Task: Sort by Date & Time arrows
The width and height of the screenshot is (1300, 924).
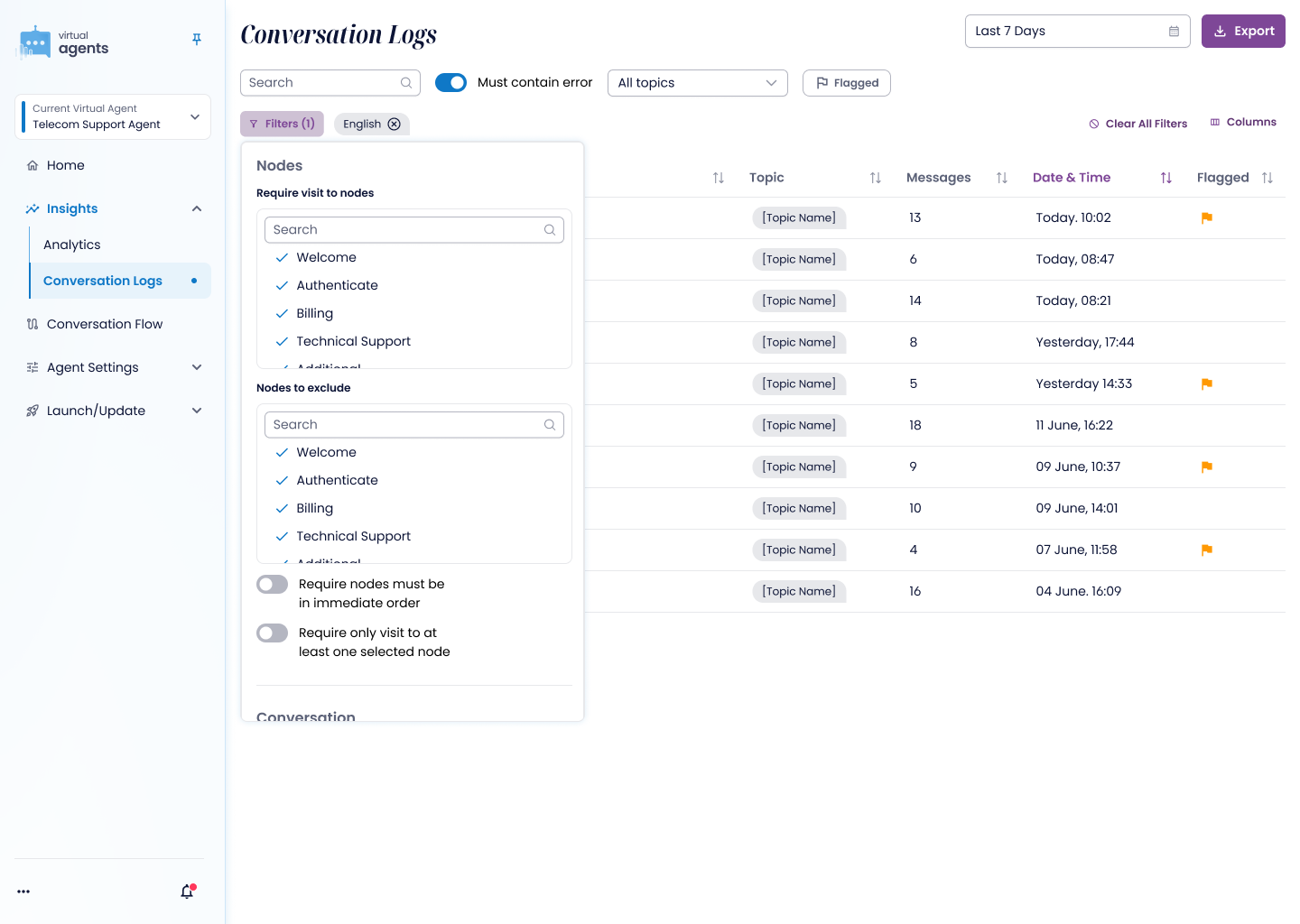Action: pos(1165,178)
